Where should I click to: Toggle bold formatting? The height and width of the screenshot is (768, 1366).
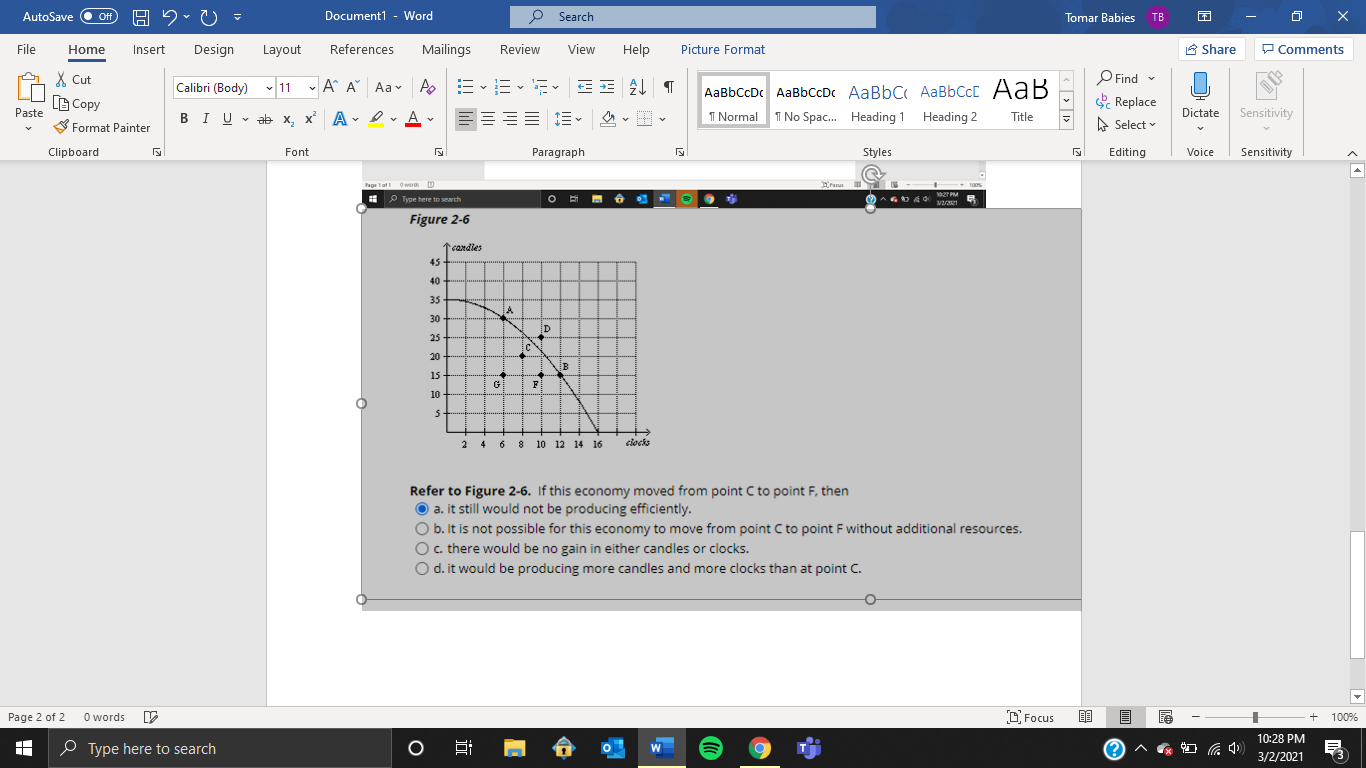184,118
